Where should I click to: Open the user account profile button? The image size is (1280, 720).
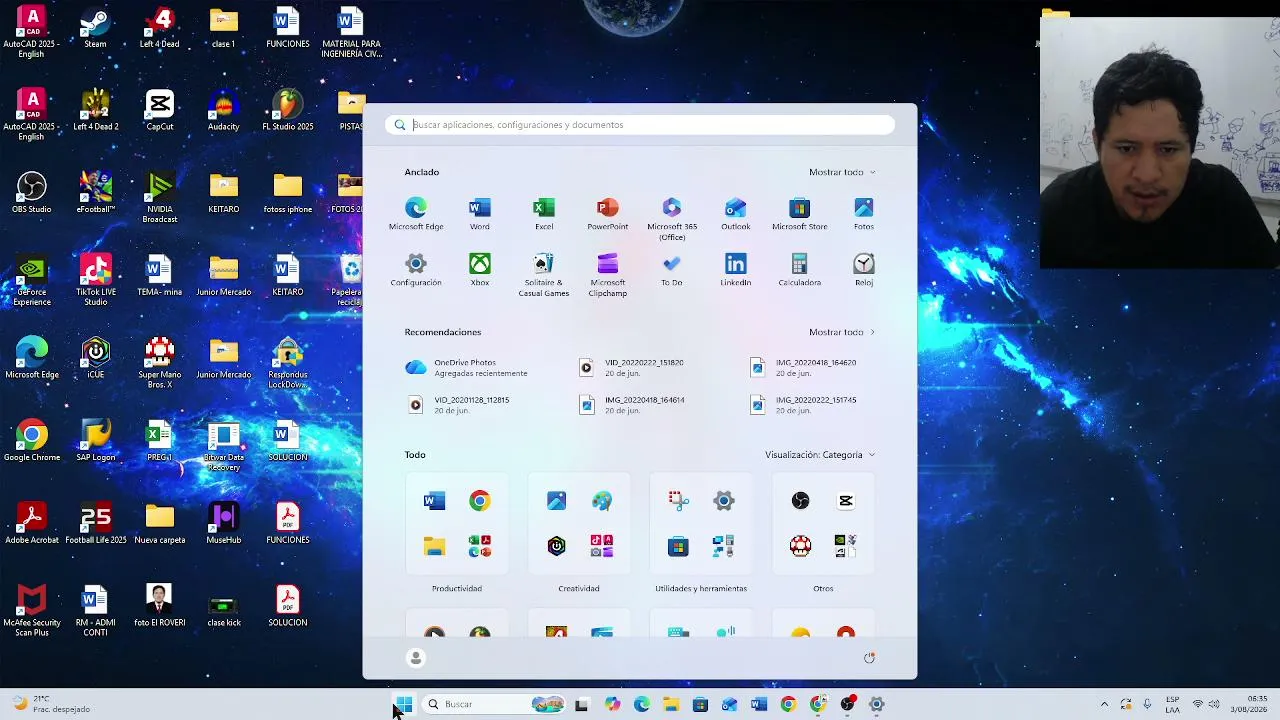click(416, 657)
